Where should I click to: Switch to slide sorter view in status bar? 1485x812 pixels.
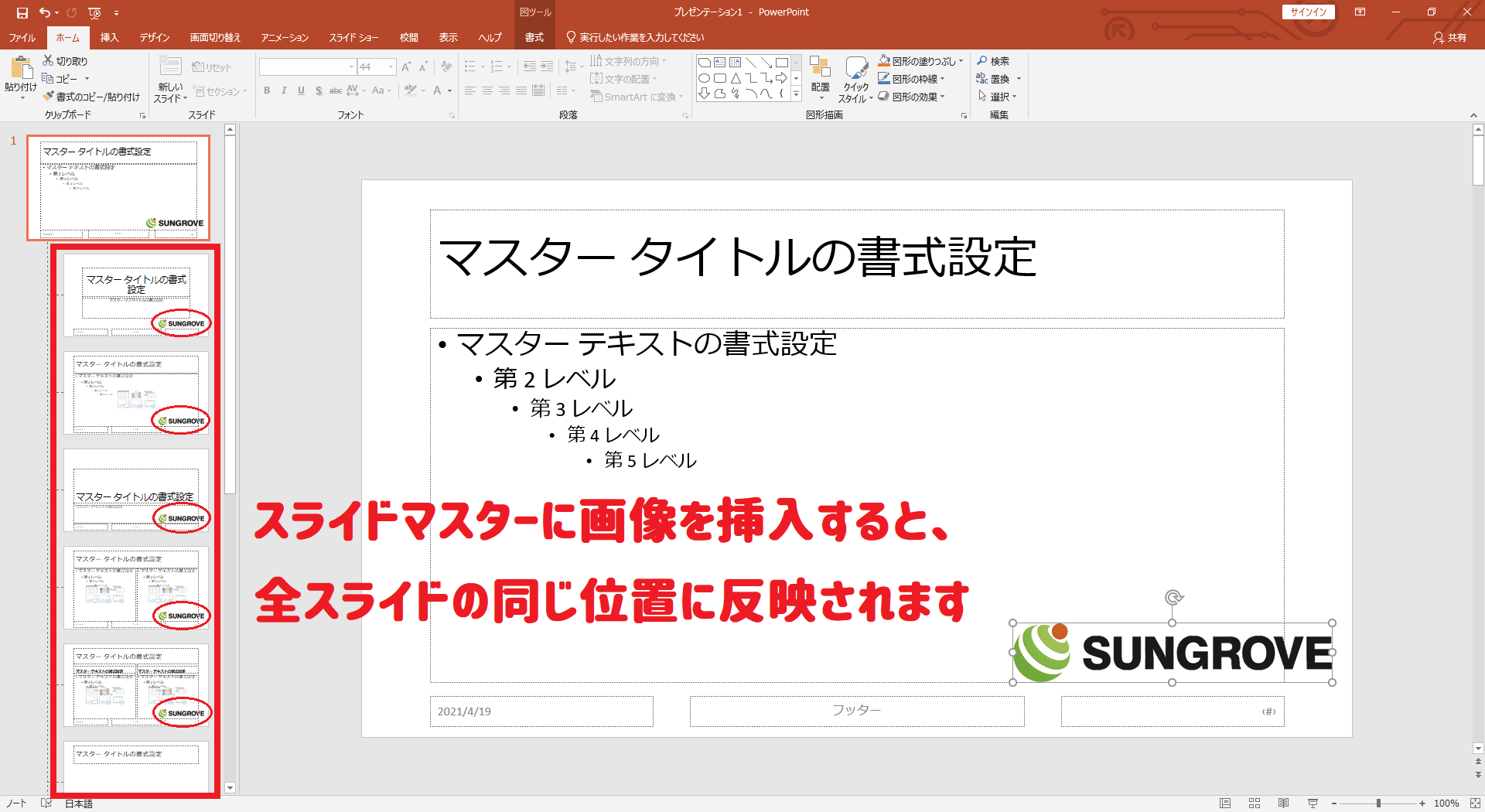(1255, 803)
